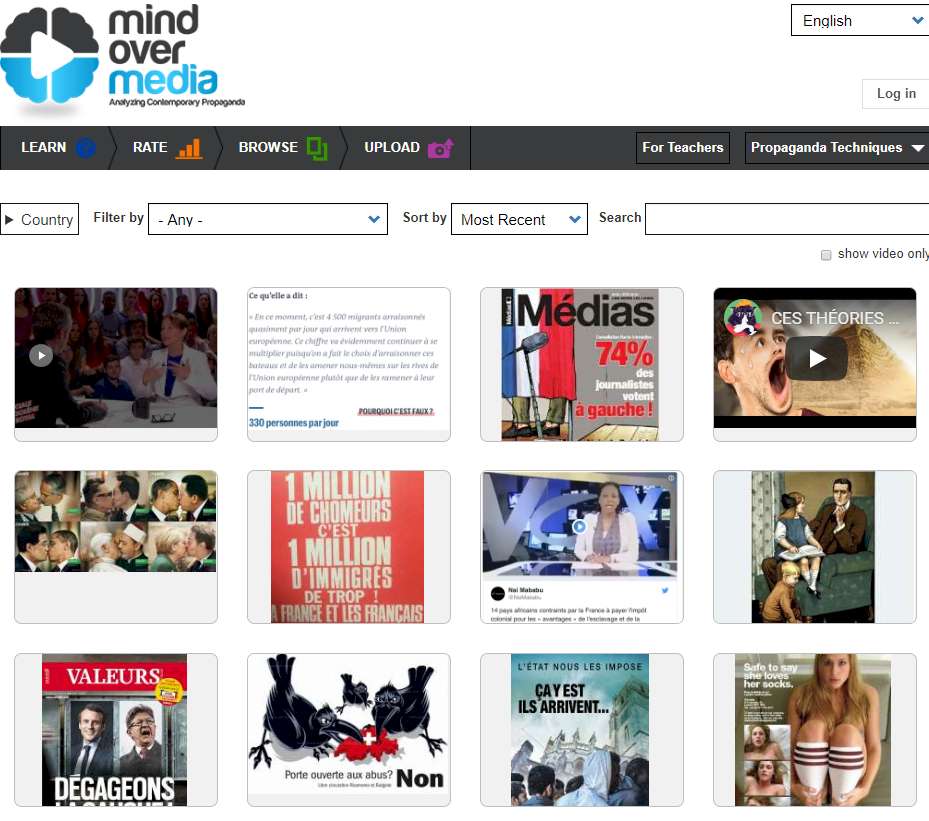Open the For Teachers page
Viewport: 929px width, 821px height.
[682, 147]
